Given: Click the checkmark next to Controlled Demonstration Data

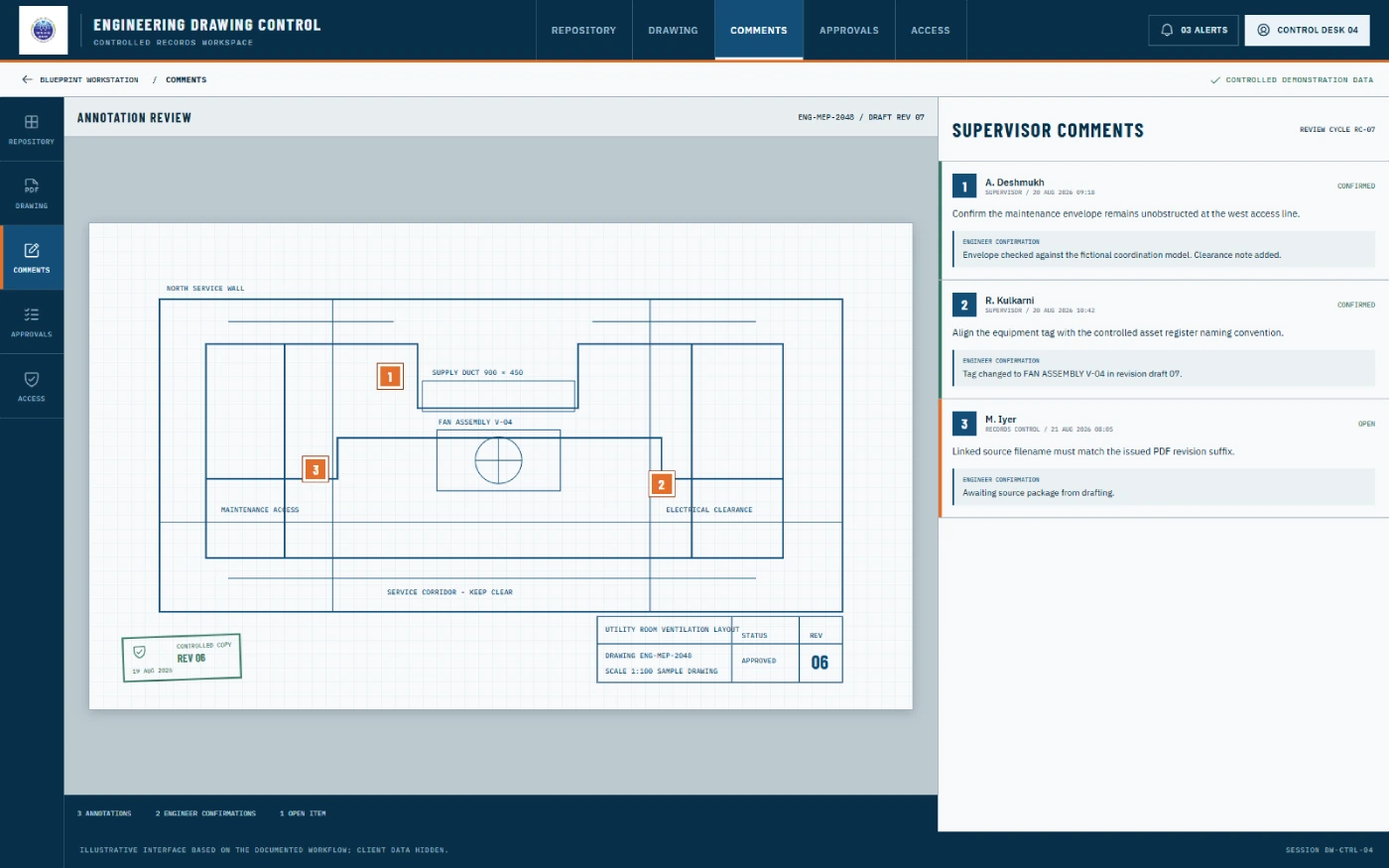Looking at the screenshot, I should click(x=1215, y=80).
